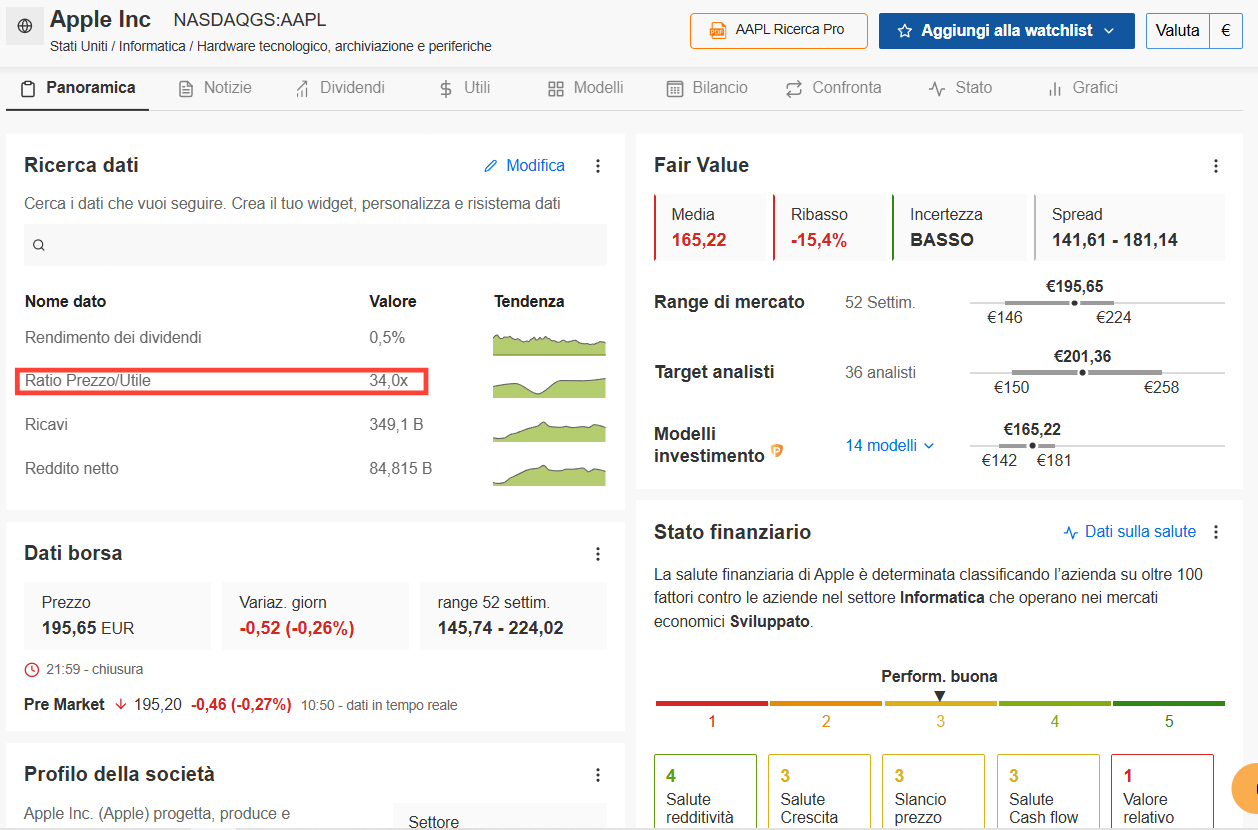Open AAPL Ricerca Pro report
Viewport: 1258px width, 830px height.
(x=778, y=30)
